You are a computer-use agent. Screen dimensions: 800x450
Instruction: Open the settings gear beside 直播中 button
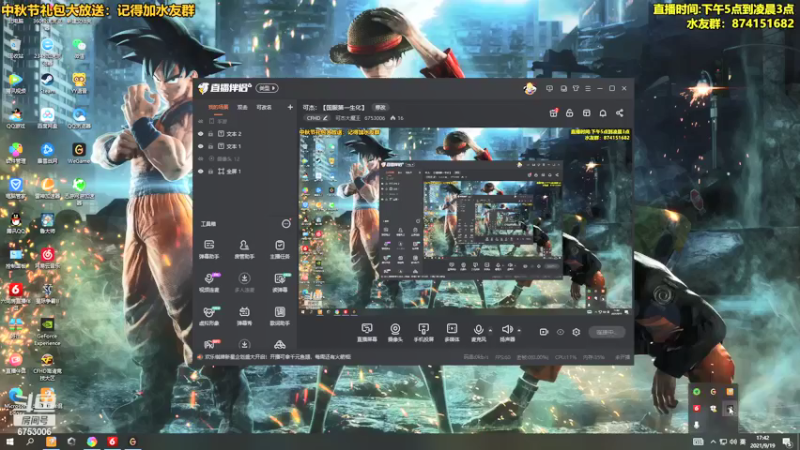(x=576, y=332)
